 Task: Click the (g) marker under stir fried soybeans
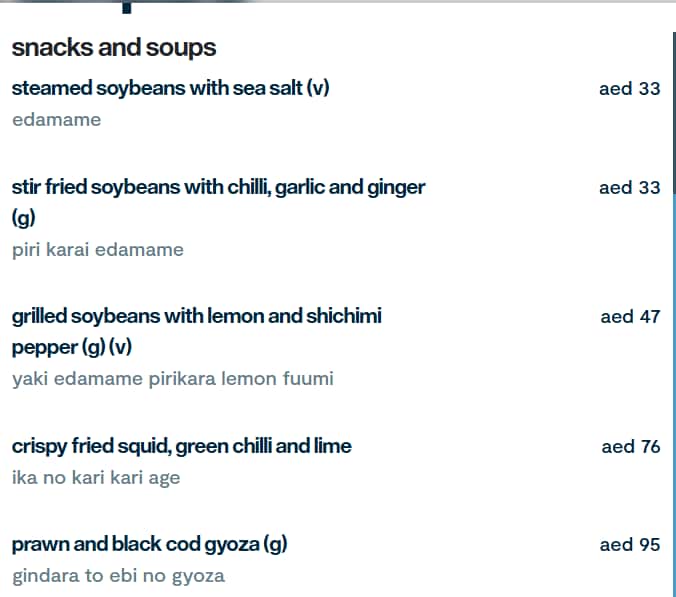pos(23,218)
